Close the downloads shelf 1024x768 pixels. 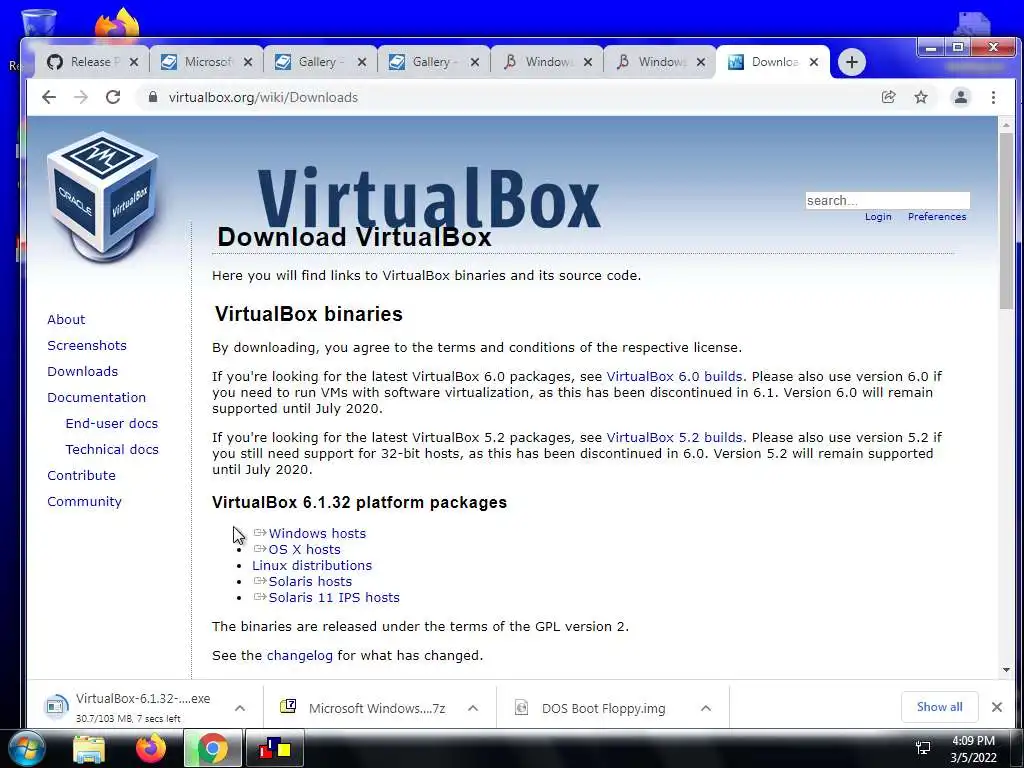tap(997, 707)
